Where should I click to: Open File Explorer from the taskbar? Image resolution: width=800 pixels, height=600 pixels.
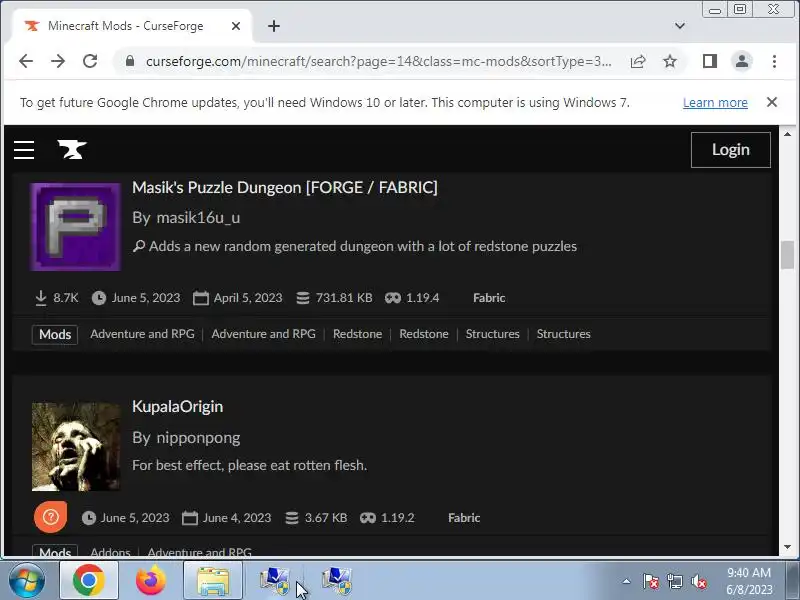pos(213,580)
